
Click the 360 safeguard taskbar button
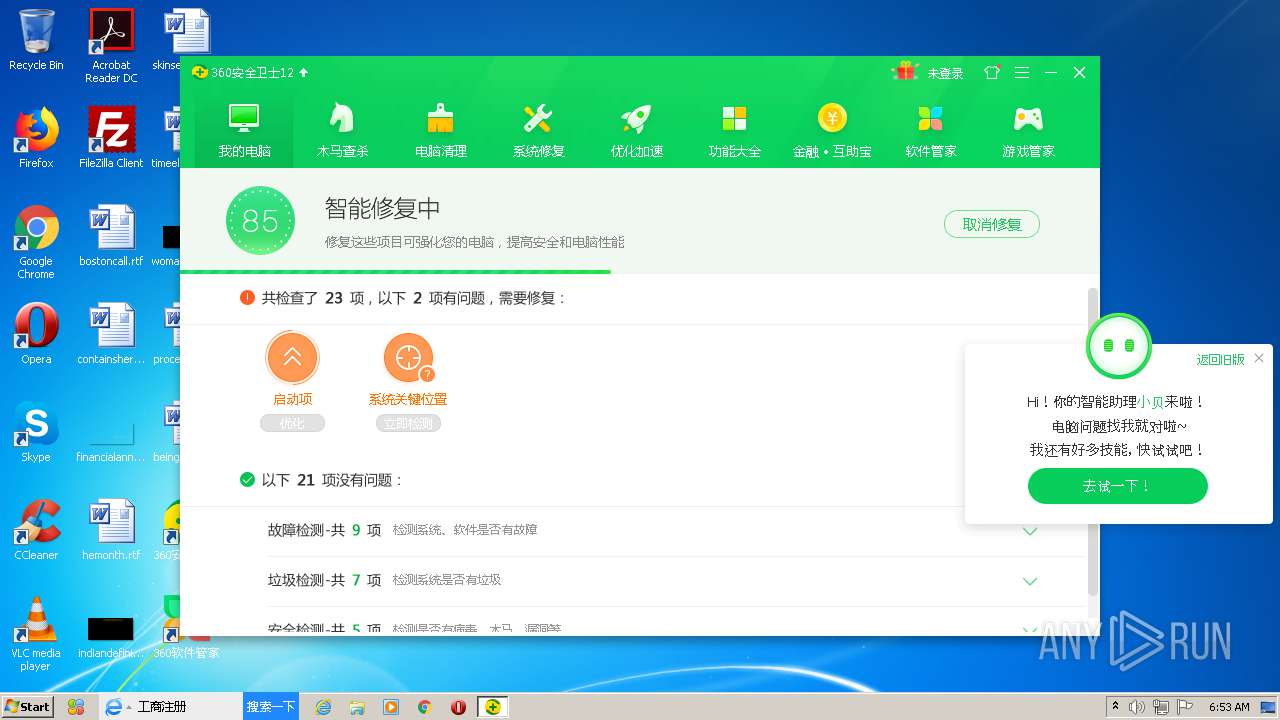492,707
